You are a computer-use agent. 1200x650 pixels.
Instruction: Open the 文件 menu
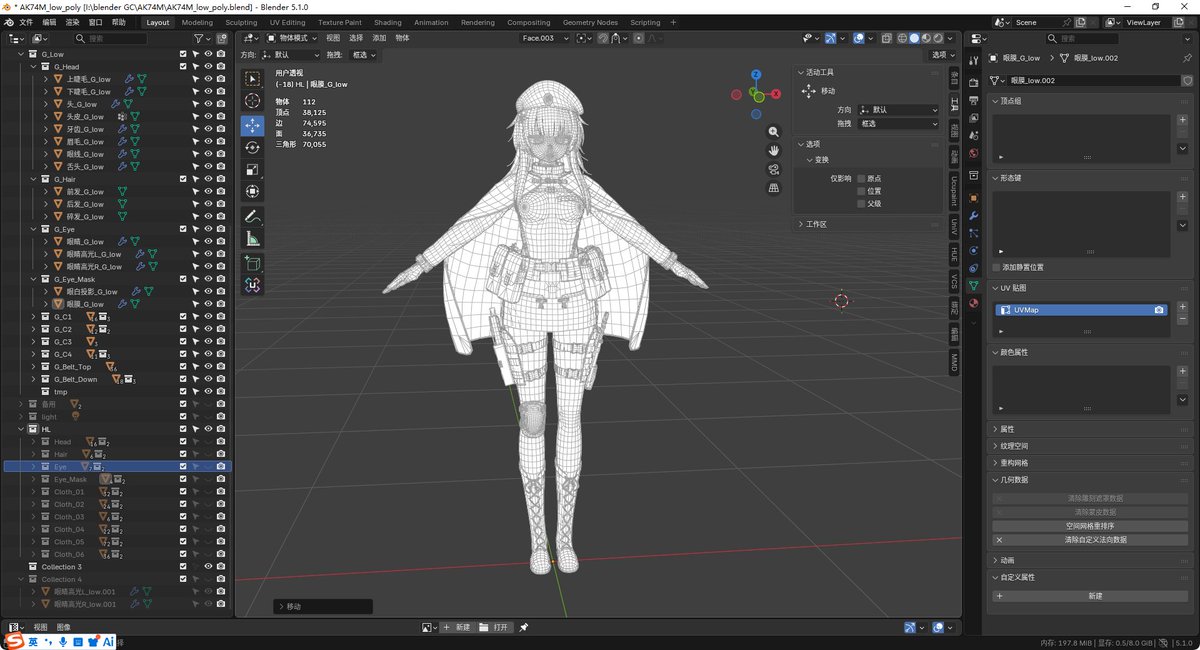(x=26, y=22)
